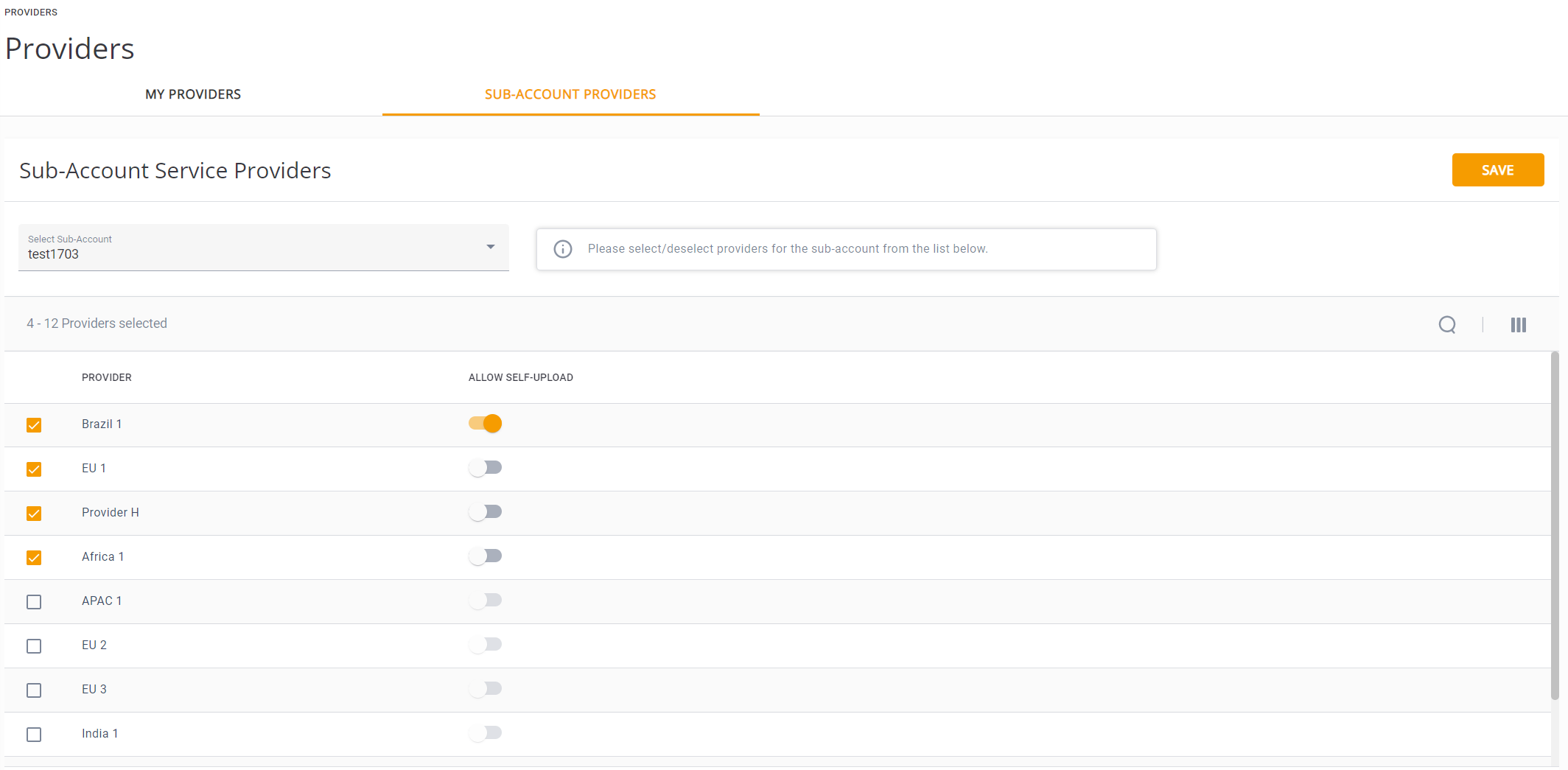Image resolution: width=1568 pixels, height=770 pixels.
Task: Click the Provider column header
Action: tap(107, 377)
